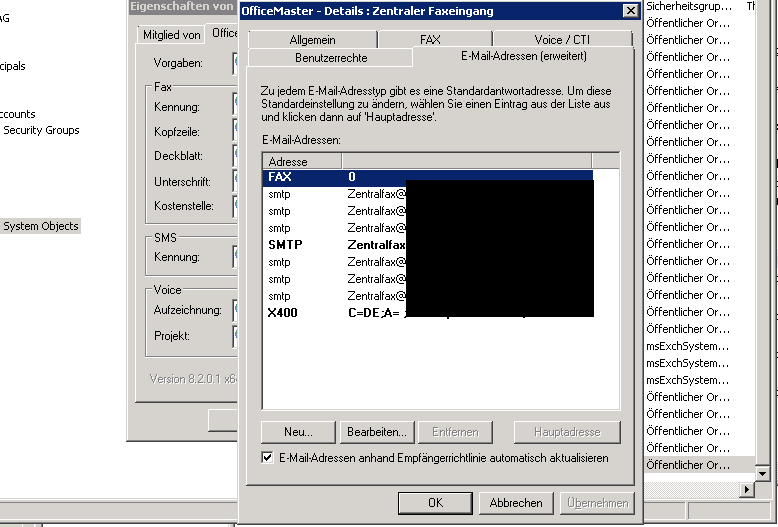Select the bold SMTP primary address row

coord(285,245)
